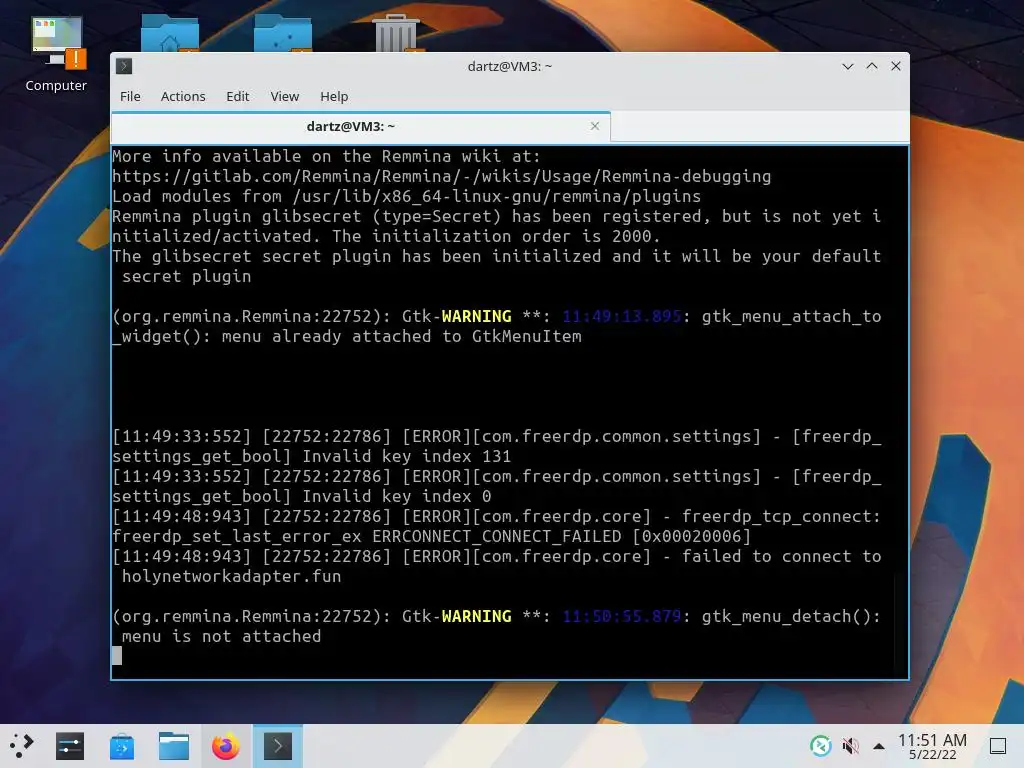Launch the Discover software center
The width and height of the screenshot is (1024, 768).
click(122, 746)
